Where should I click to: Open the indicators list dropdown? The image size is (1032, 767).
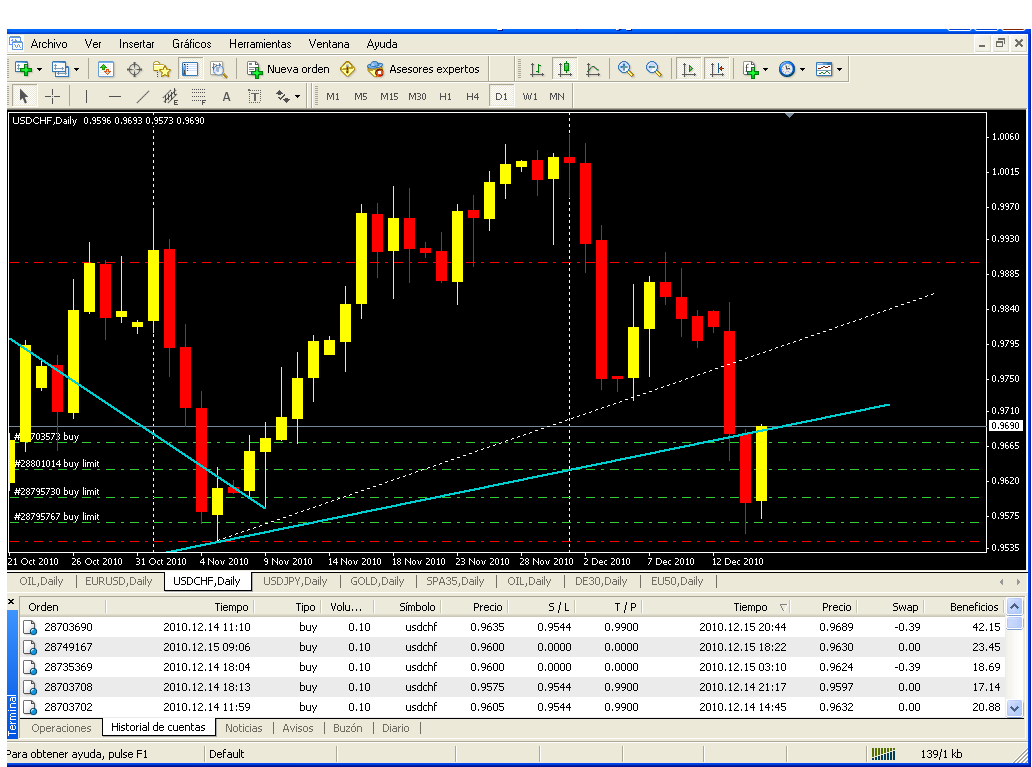755,69
